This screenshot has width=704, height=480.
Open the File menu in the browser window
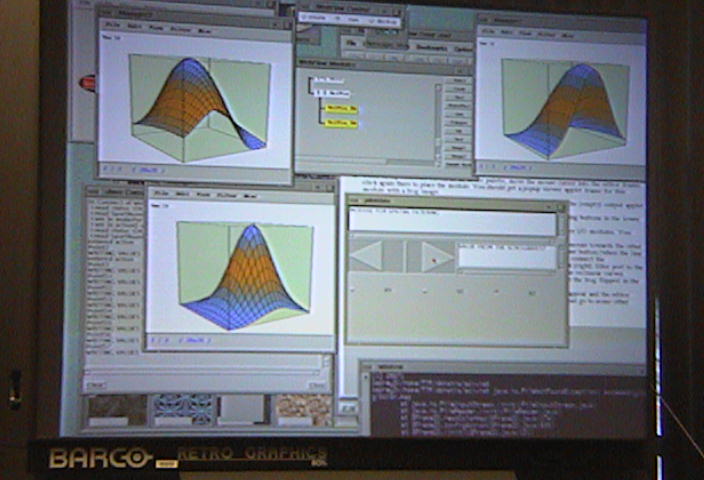click(x=352, y=44)
